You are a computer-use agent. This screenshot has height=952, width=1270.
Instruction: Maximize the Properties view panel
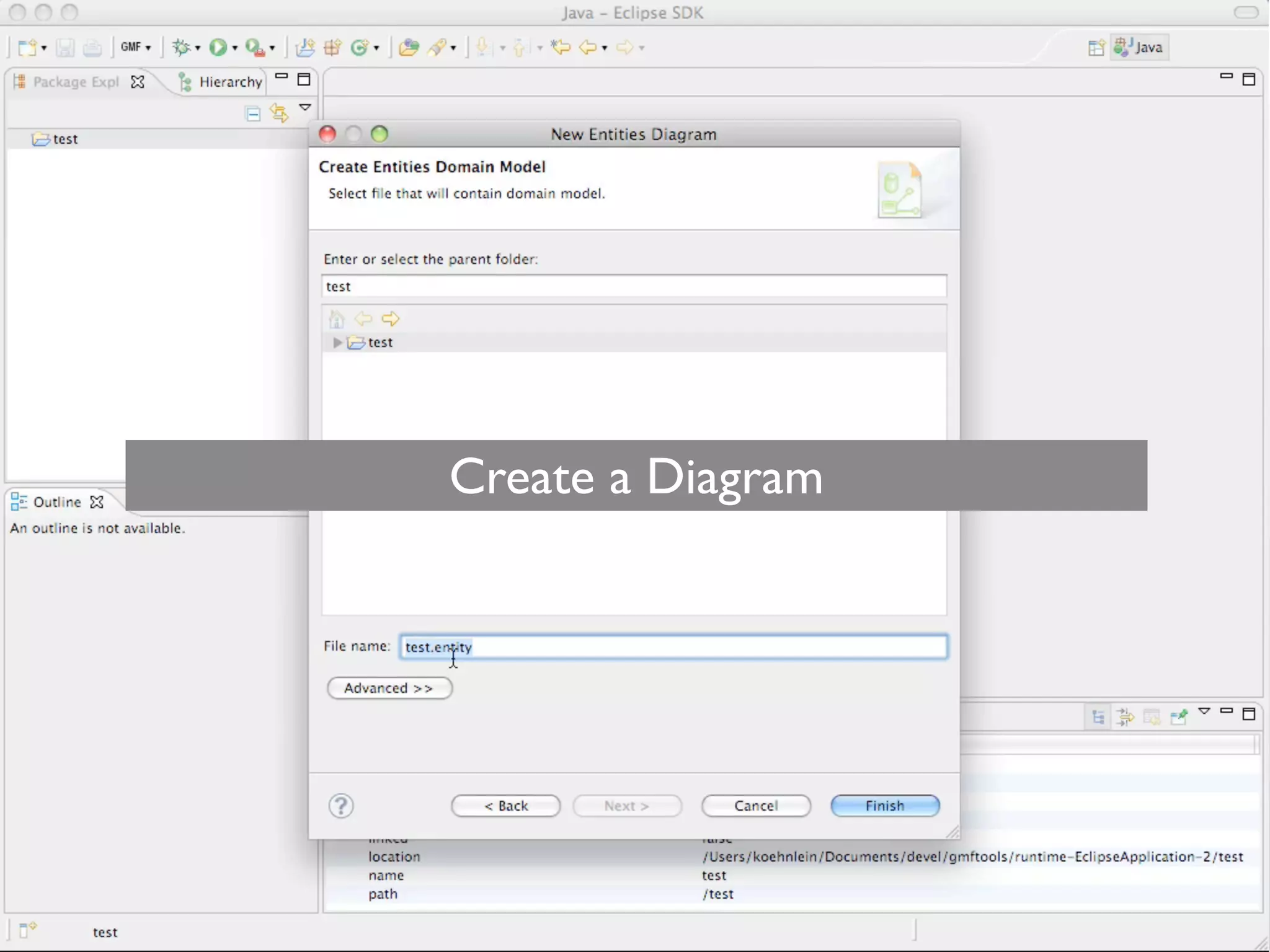coord(1249,714)
